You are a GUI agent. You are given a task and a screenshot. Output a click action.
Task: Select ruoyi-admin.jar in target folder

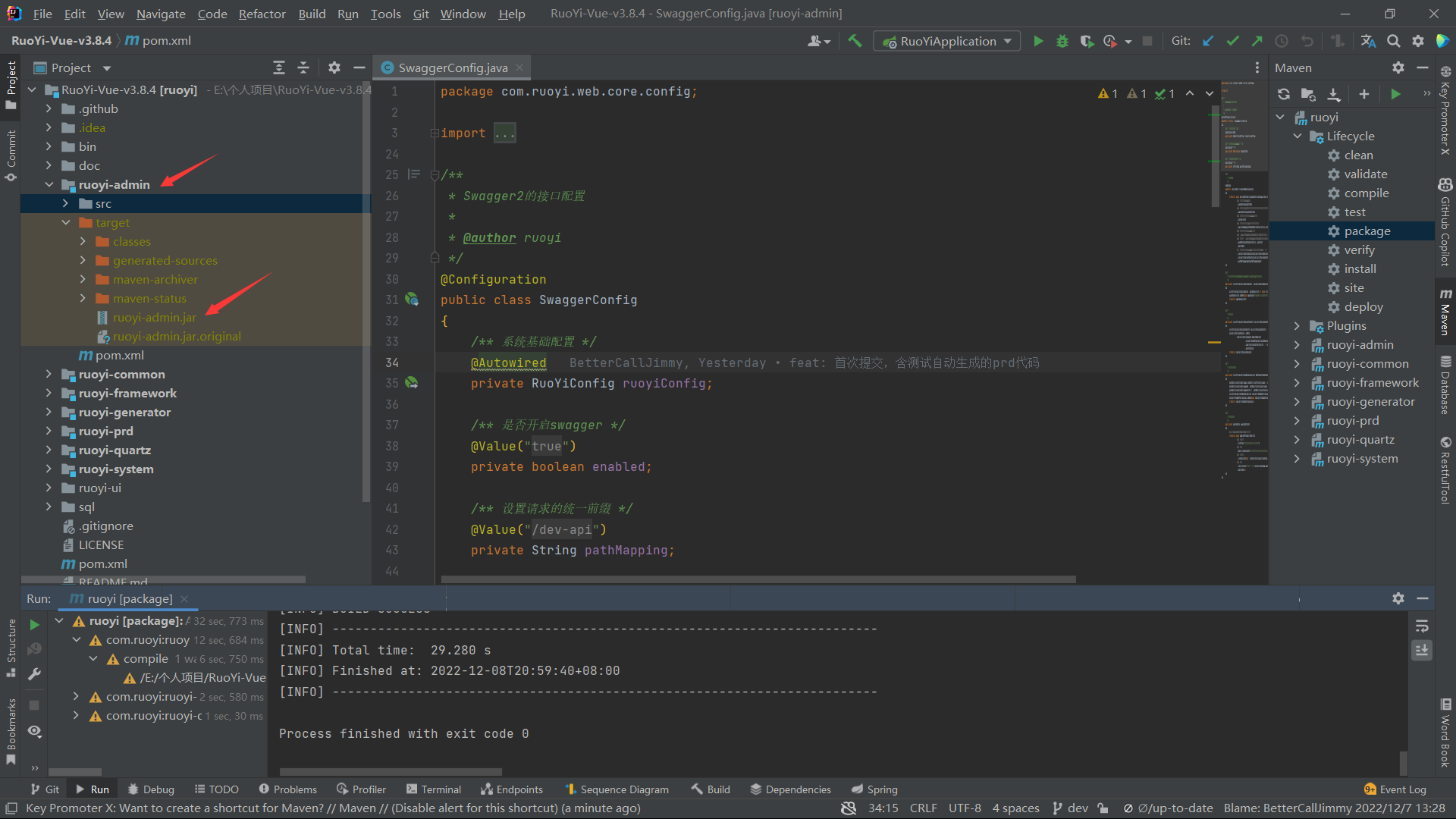[x=154, y=317]
